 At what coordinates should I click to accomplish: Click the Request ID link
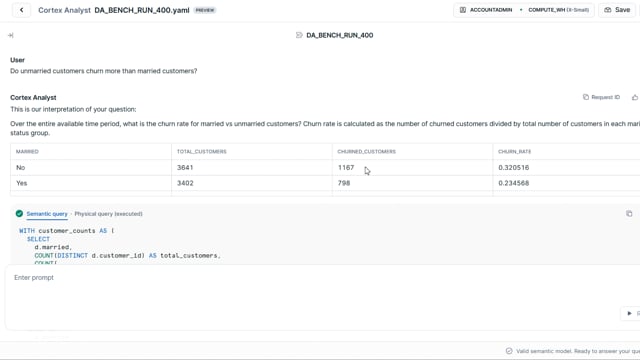(605, 97)
